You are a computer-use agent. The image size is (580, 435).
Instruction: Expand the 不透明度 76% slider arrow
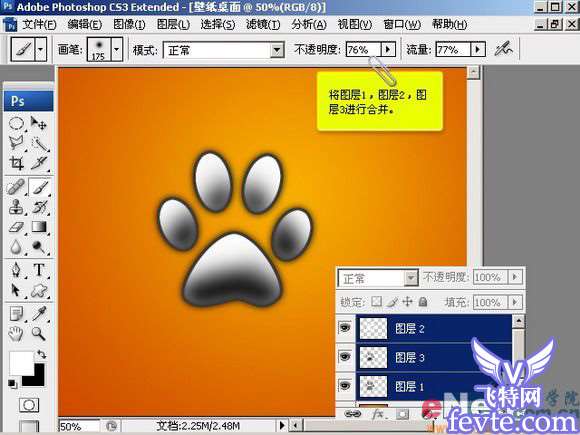388,49
